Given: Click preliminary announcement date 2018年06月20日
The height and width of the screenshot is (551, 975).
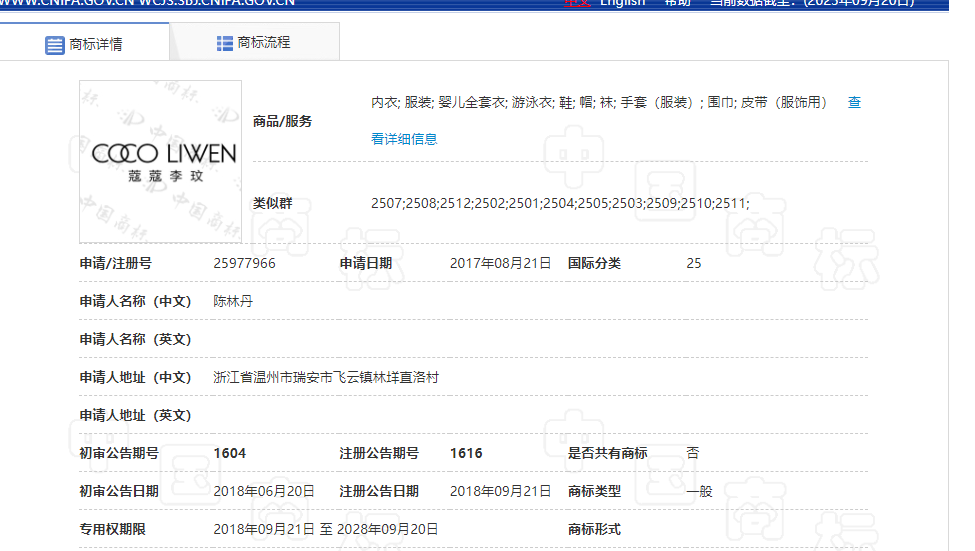Looking at the screenshot, I should pyautogui.click(x=264, y=491).
